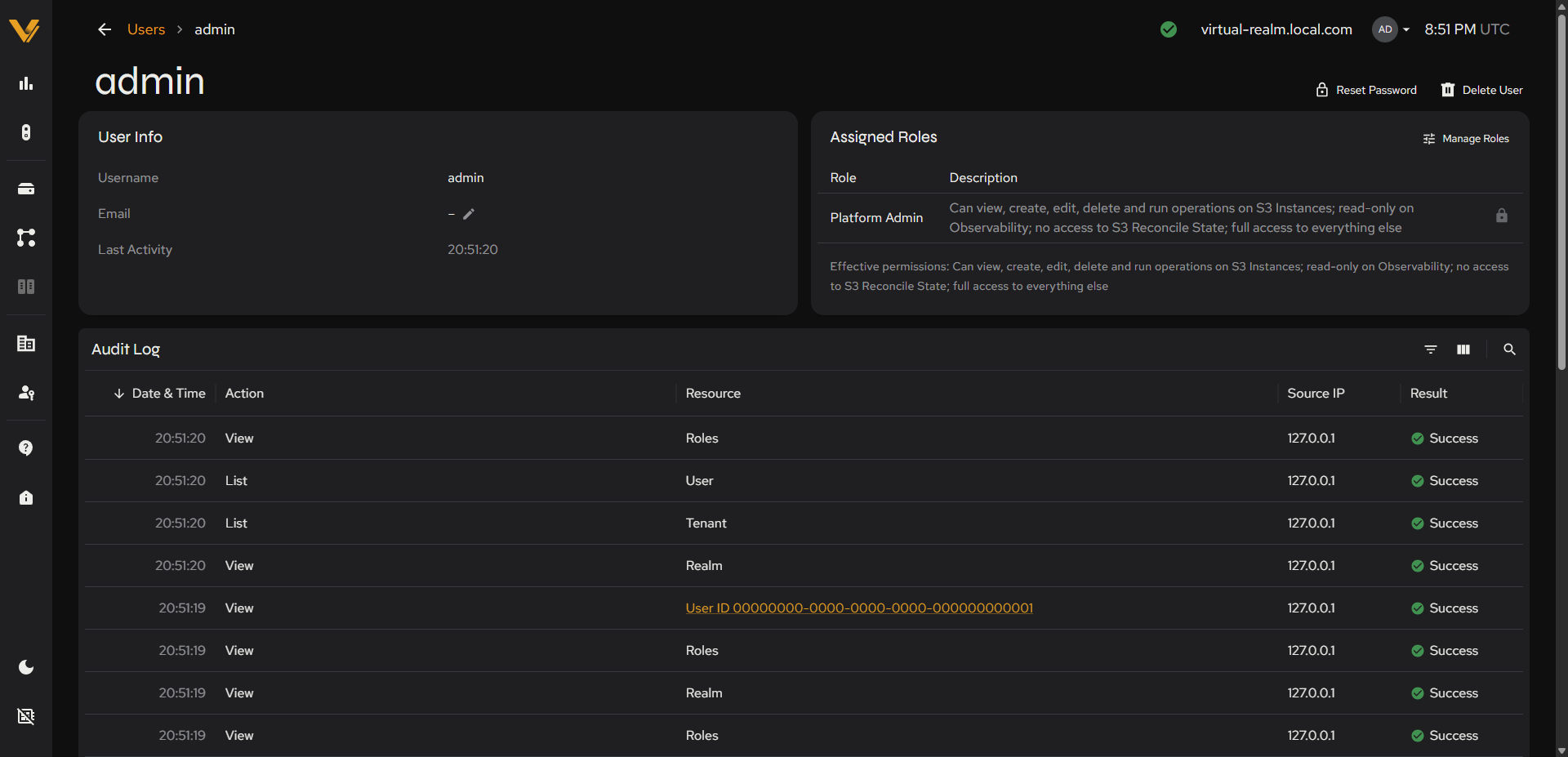The height and width of the screenshot is (757, 1568).
Task: Click the 8:51 PM UTC clock
Action: (1467, 29)
